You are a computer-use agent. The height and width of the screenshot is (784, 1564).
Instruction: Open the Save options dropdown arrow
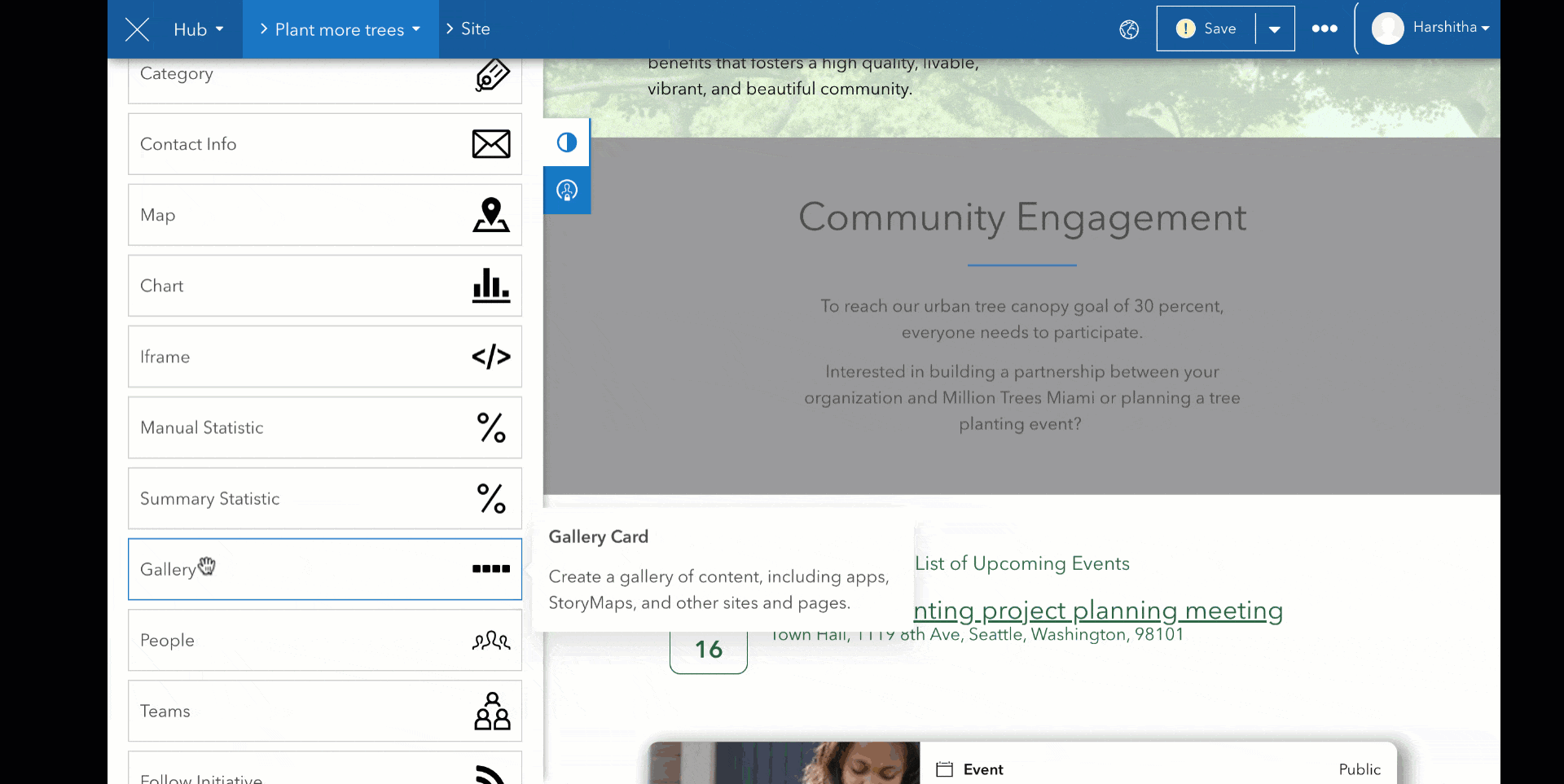tap(1275, 29)
